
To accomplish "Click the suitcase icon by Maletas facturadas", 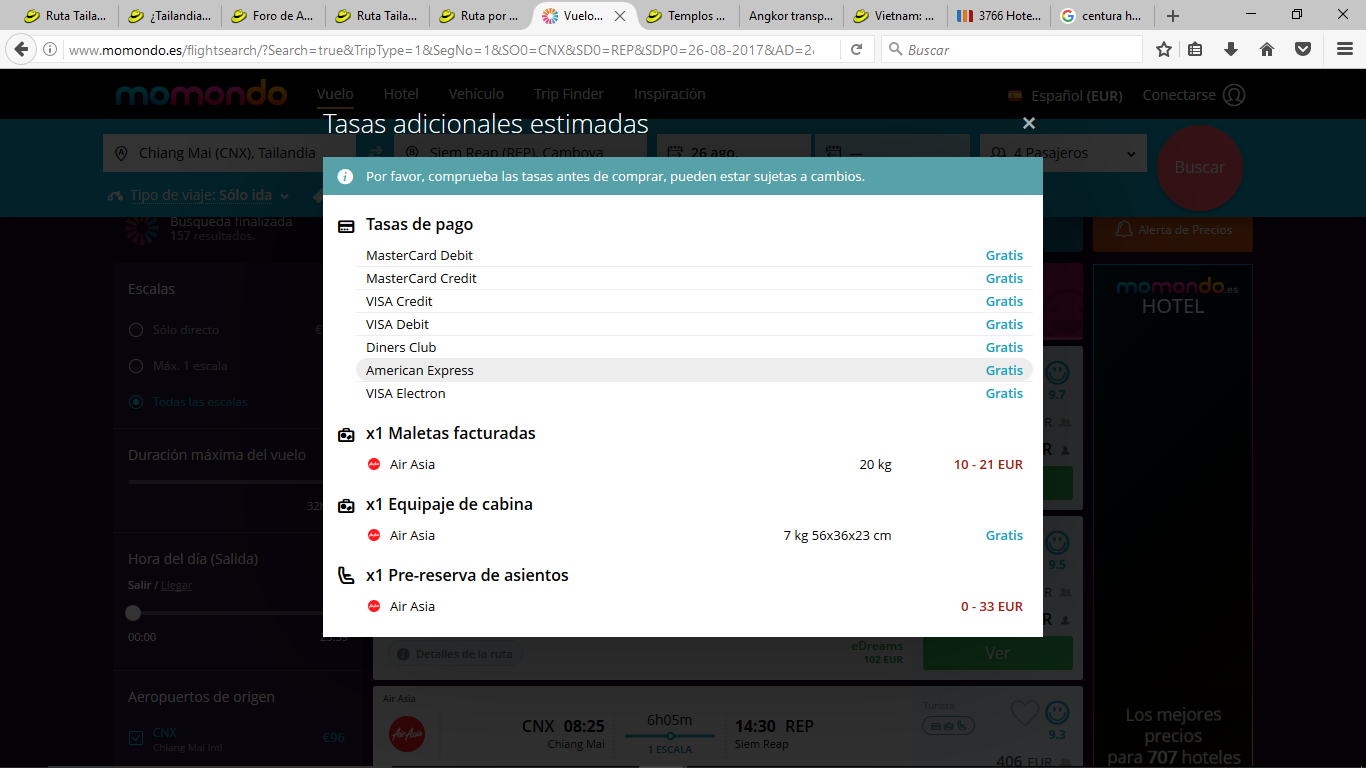I will point(346,435).
